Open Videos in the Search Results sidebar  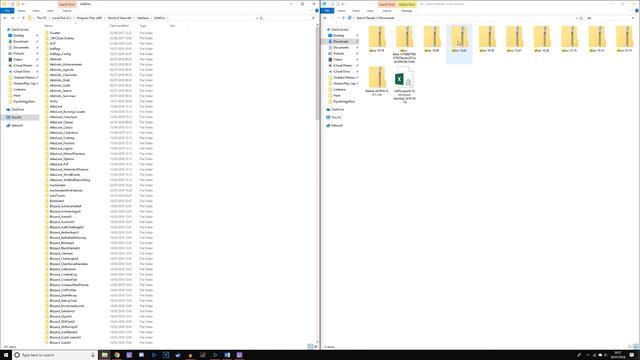(338, 60)
